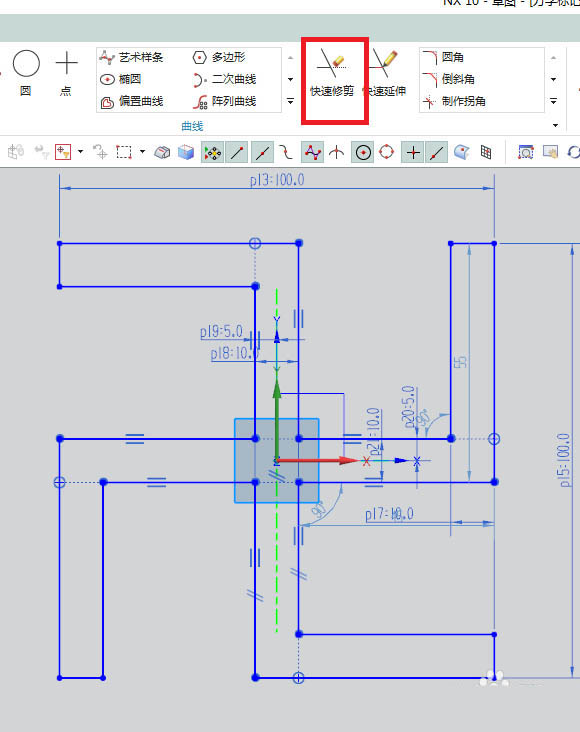Image resolution: width=580 pixels, height=732 pixels.
Task: Choose the Offset Curve (偏置曲线) tool
Action: tap(131, 101)
